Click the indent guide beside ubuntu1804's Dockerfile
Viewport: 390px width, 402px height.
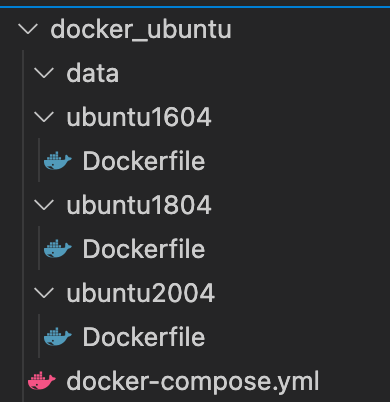[39, 249]
